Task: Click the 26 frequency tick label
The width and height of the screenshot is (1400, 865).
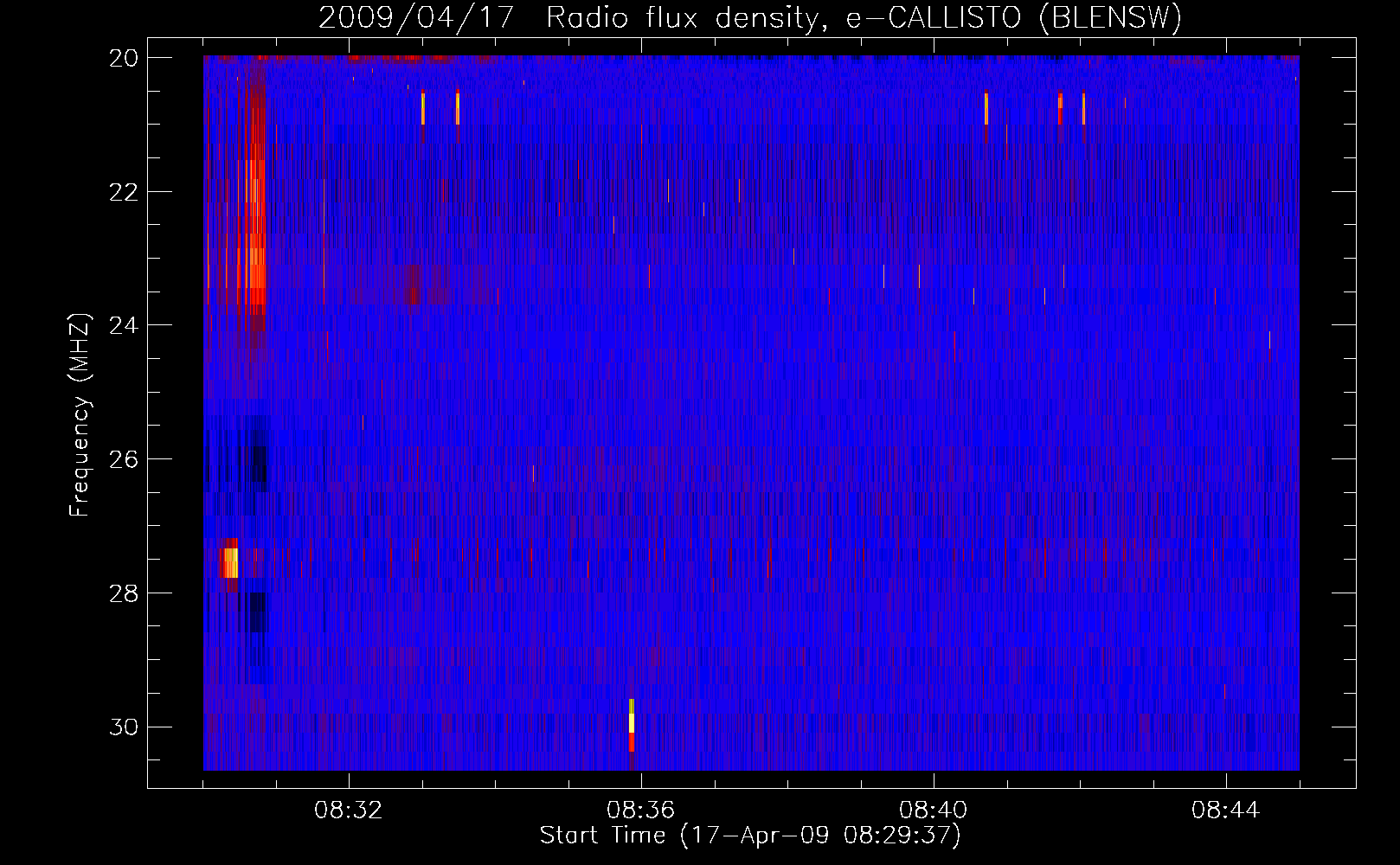Action: pos(124,459)
